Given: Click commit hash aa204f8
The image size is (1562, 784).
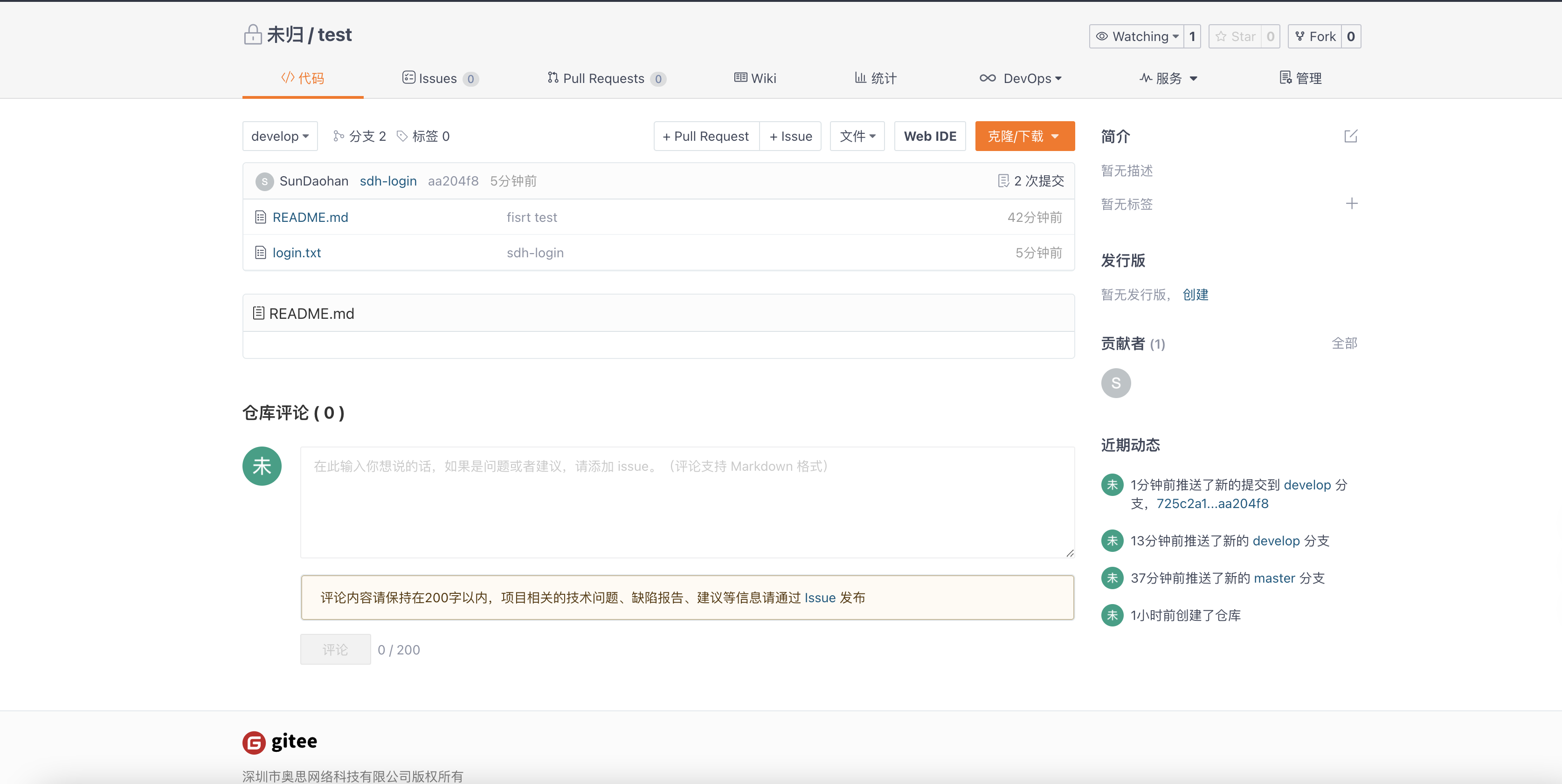Looking at the screenshot, I should [x=453, y=181].
